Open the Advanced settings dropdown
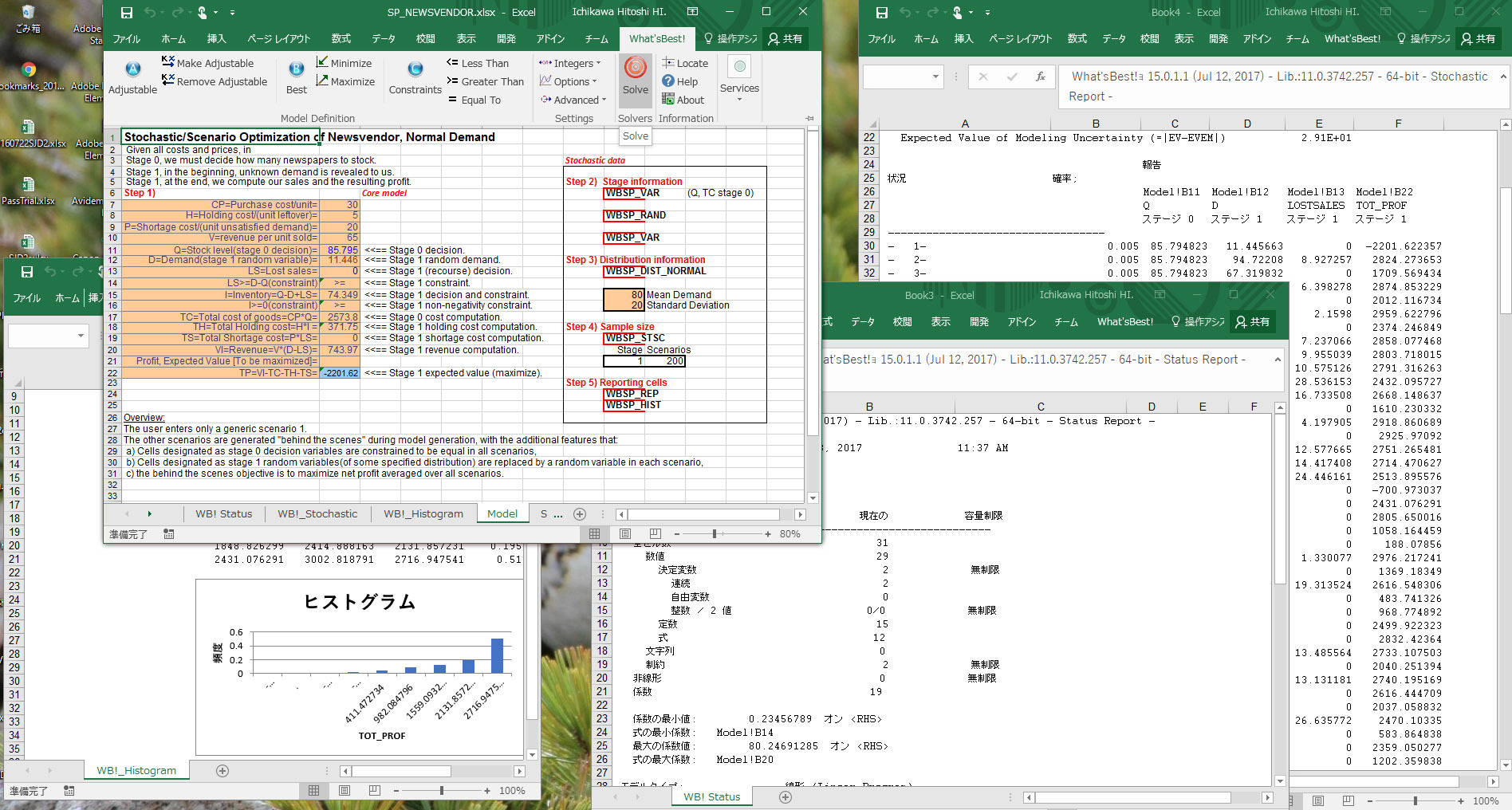 tap(574, 100)
